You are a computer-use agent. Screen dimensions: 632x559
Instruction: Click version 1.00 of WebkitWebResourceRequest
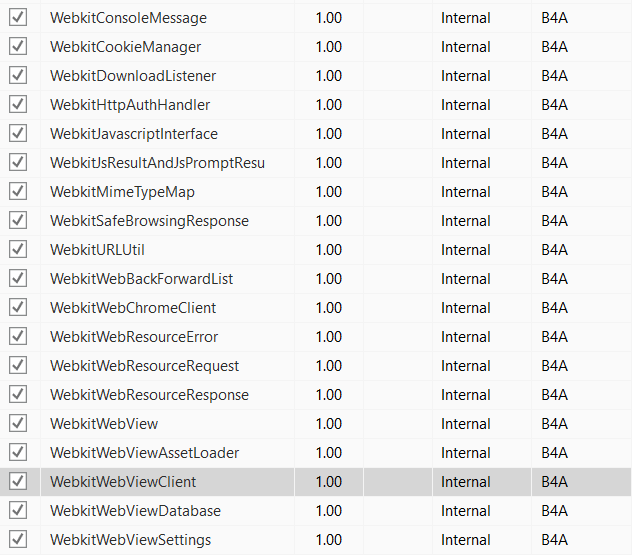tap(328, 366)
